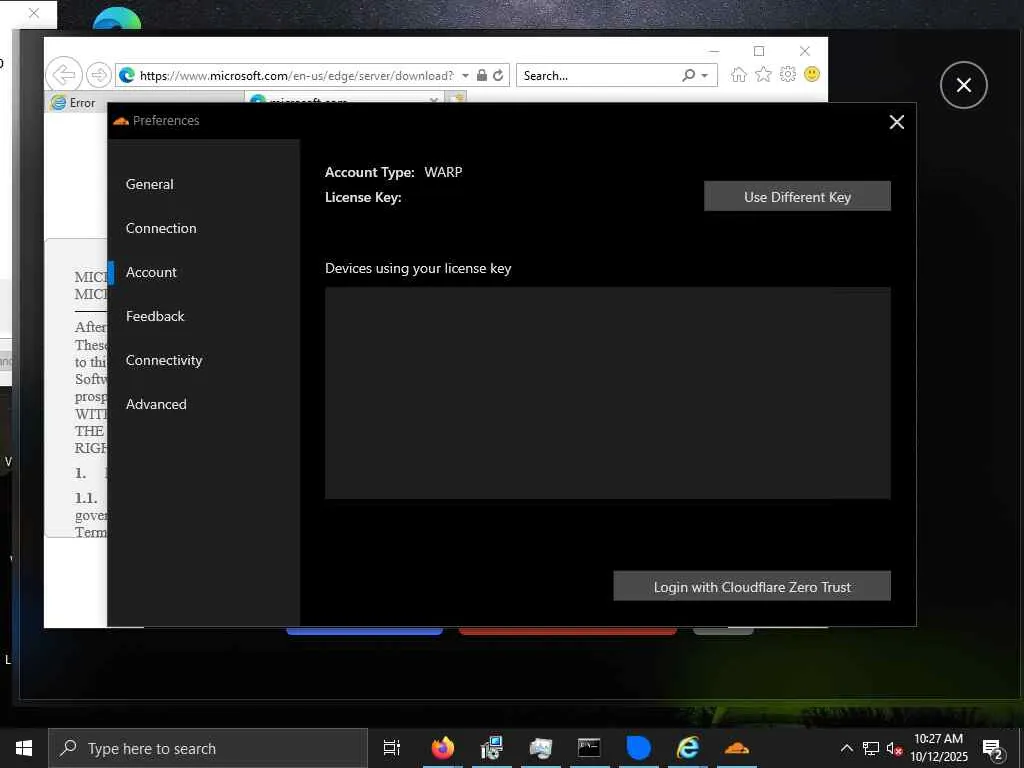Click the Account Type WARP text
The height and width of the screenshot is (768, 1024).
[x=394, y=172]
